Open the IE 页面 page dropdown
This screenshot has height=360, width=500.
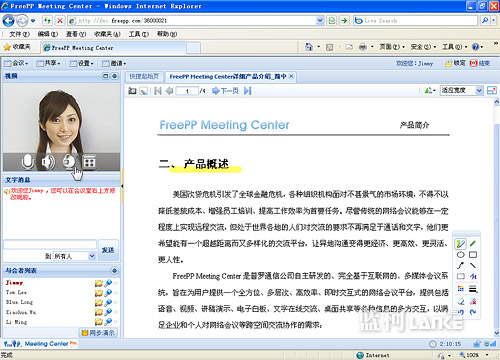(392, 47)
